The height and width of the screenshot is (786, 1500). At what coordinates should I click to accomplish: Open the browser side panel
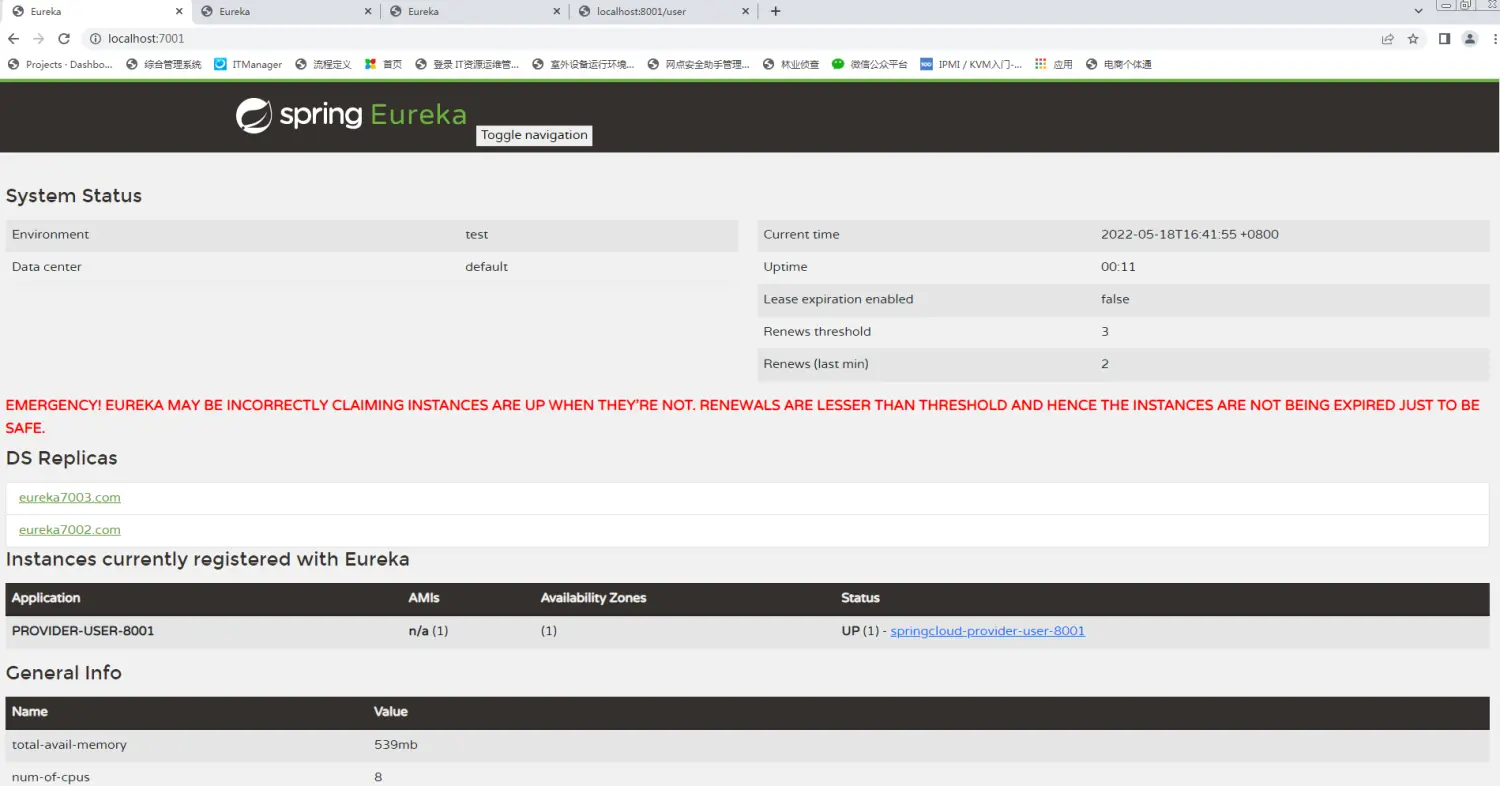tap(1444, 39)
